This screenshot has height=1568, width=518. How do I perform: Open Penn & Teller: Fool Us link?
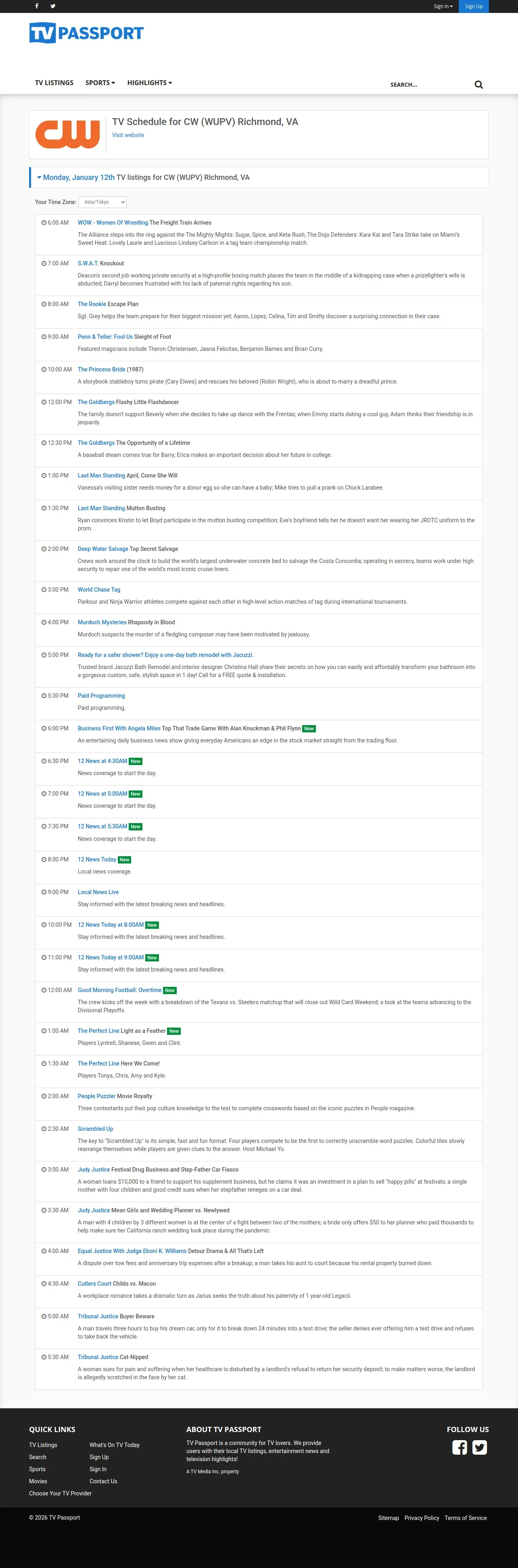105,337
